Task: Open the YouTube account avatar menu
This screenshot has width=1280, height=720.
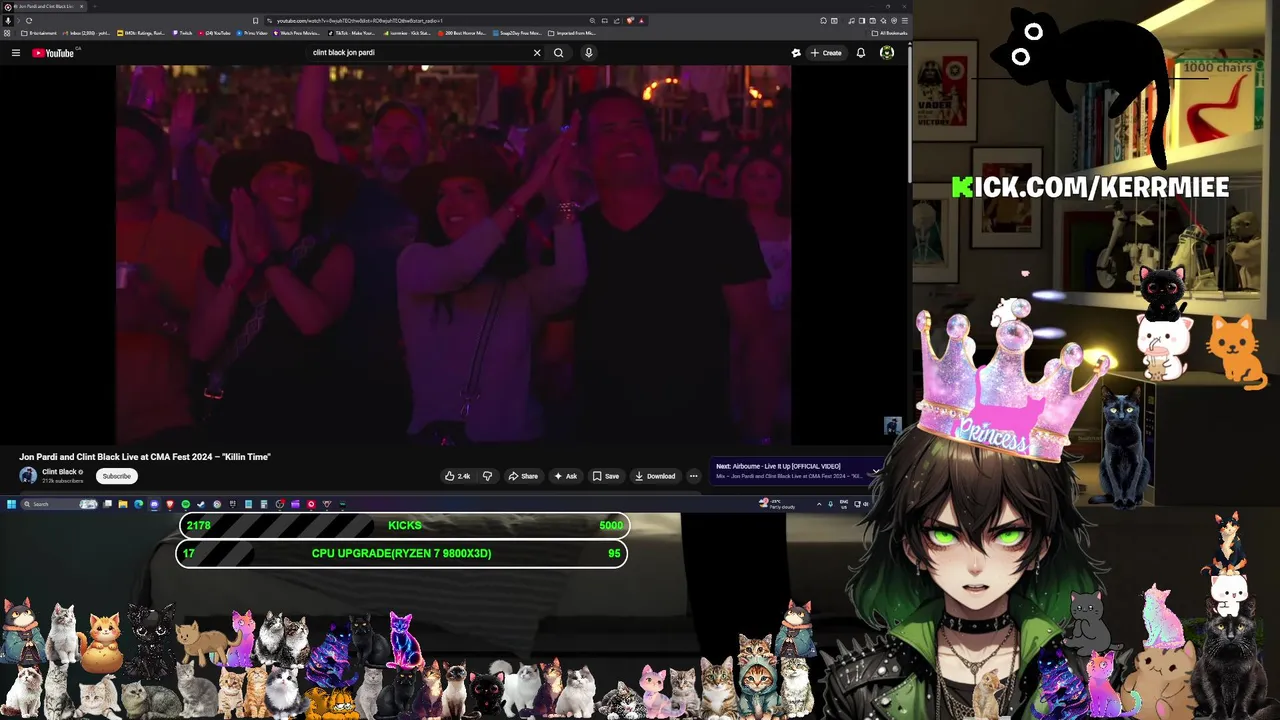Action: 887,53
